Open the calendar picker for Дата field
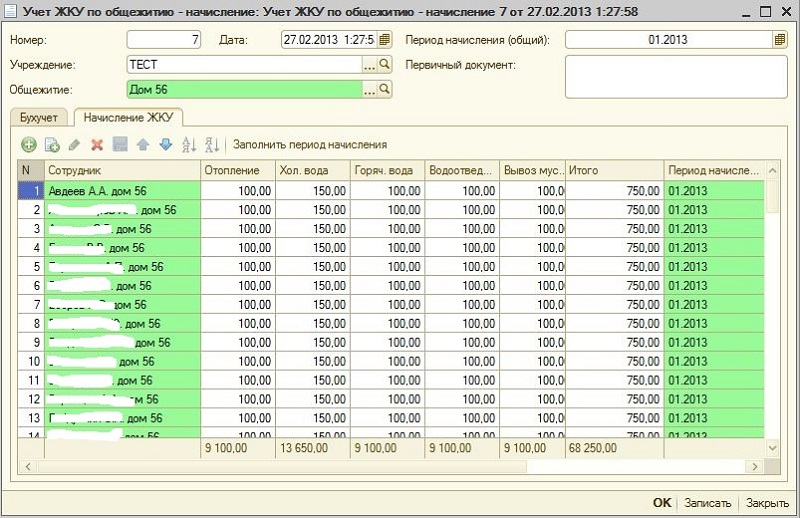The height and width of the screenshot is (518, 800). pyautogui.click(x=384, y=40)
